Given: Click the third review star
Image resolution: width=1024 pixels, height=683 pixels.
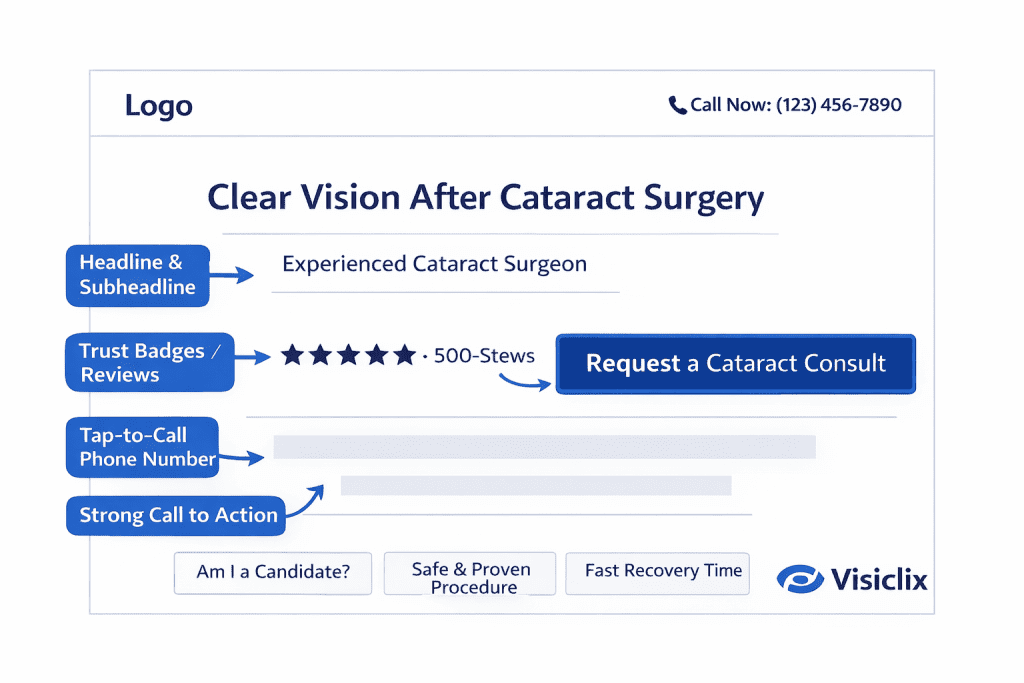Looking at the screenshot, I should [348, 355].
